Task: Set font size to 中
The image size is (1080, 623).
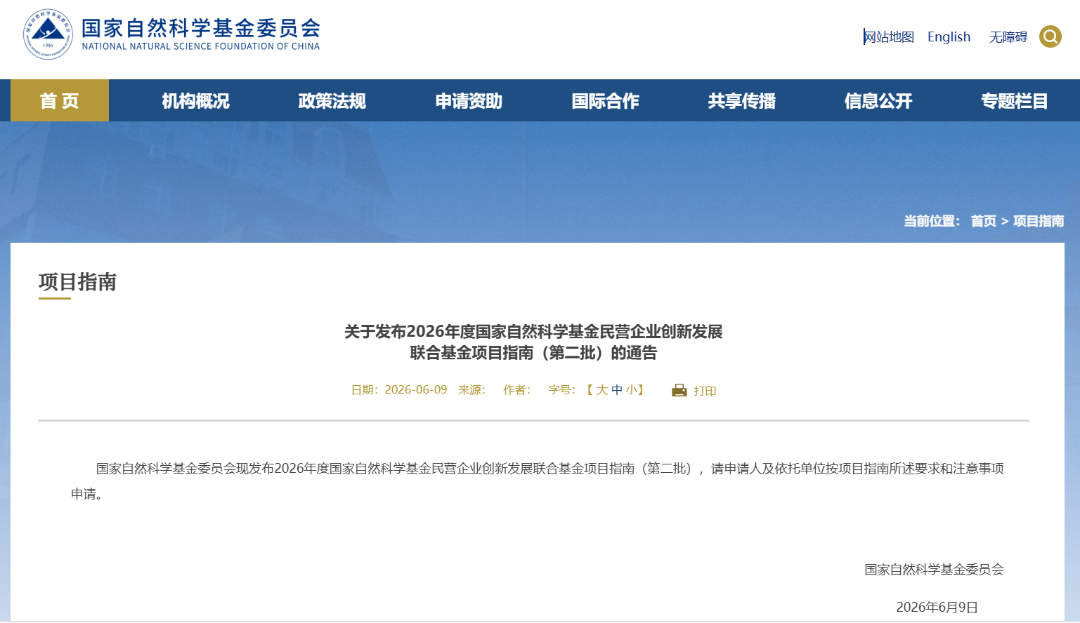Action: (x=616, y=390)
